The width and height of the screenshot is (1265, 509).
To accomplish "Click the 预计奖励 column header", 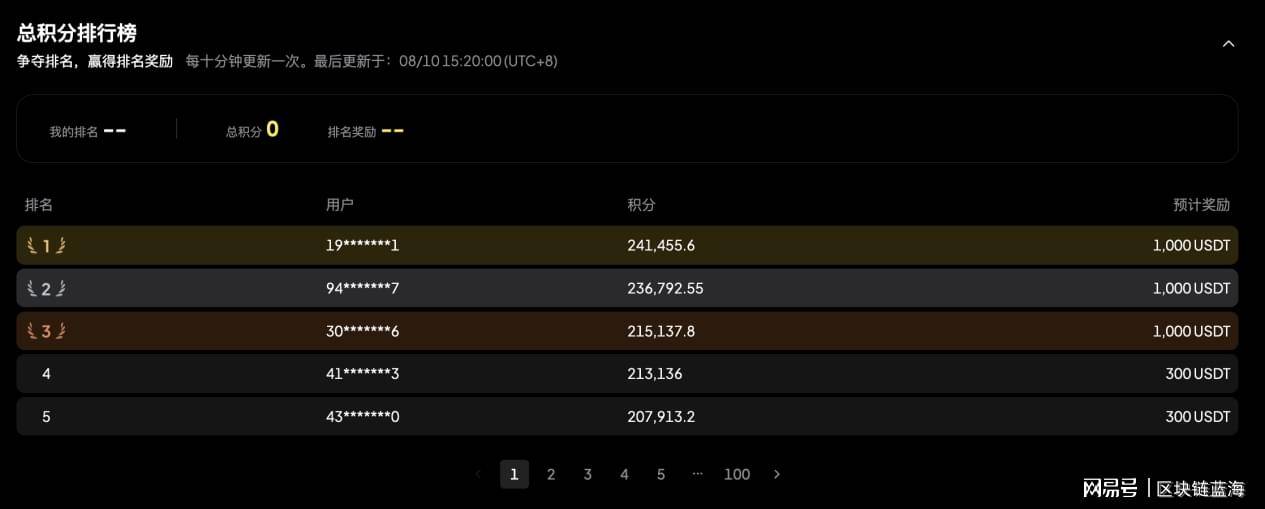I will (x=1202, y=205).
